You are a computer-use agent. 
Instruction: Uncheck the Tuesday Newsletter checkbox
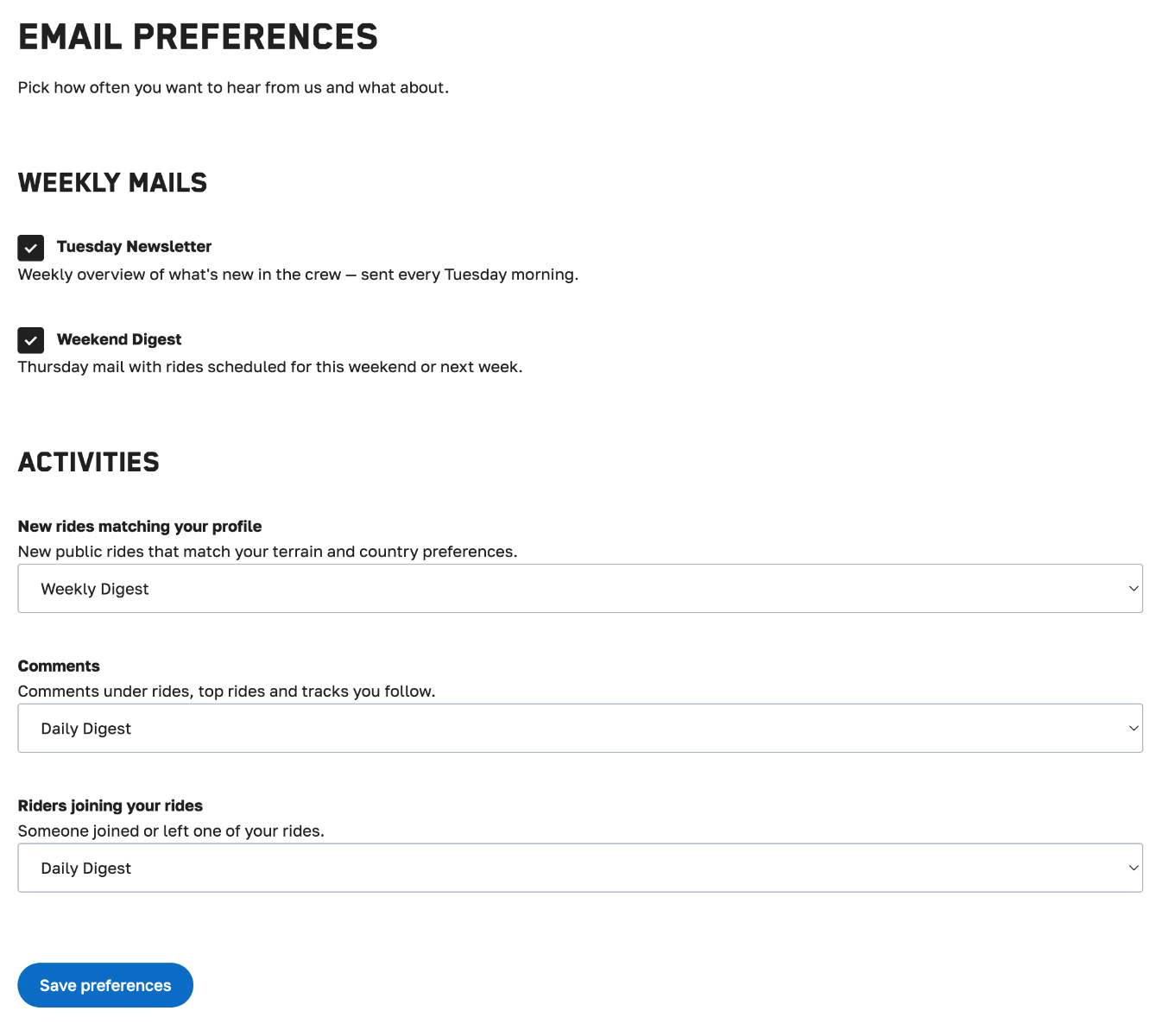(x=31, y=248)
